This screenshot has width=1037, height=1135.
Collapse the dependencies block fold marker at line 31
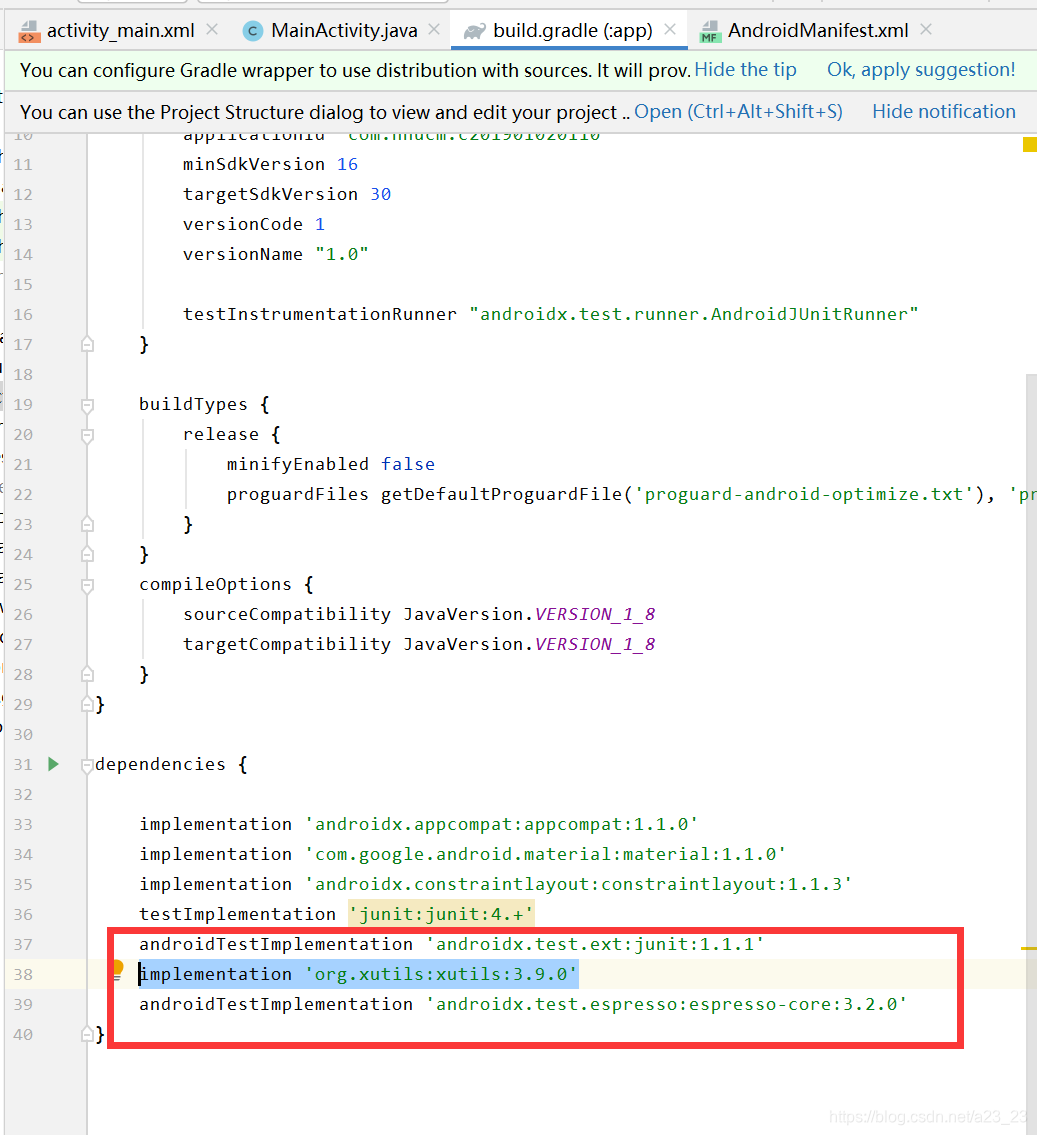pyautogui.click(x=88, y=765)
